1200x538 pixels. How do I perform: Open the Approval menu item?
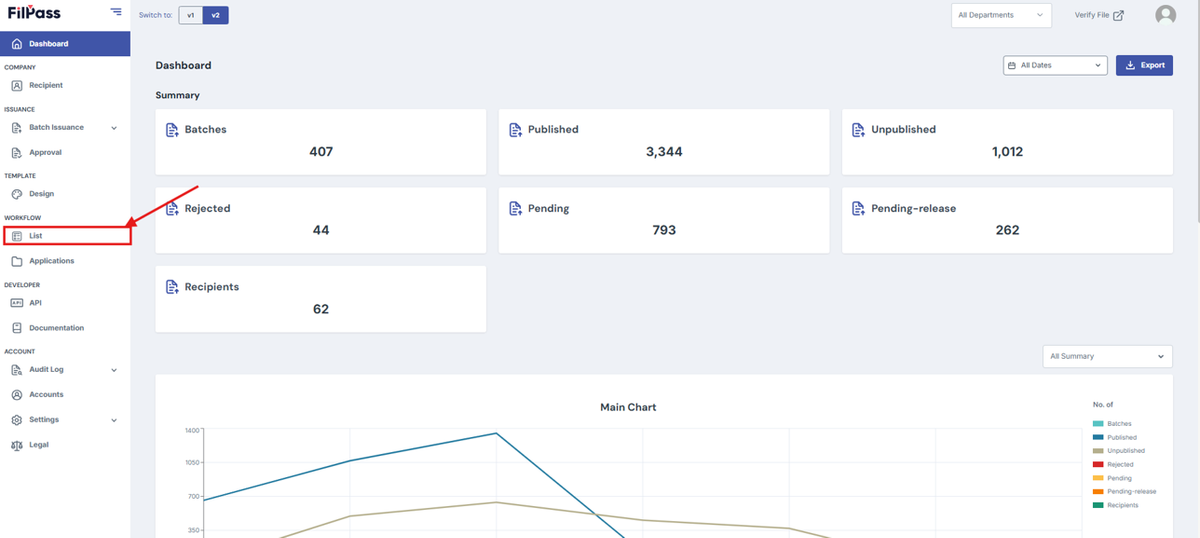tap(65, 152)
